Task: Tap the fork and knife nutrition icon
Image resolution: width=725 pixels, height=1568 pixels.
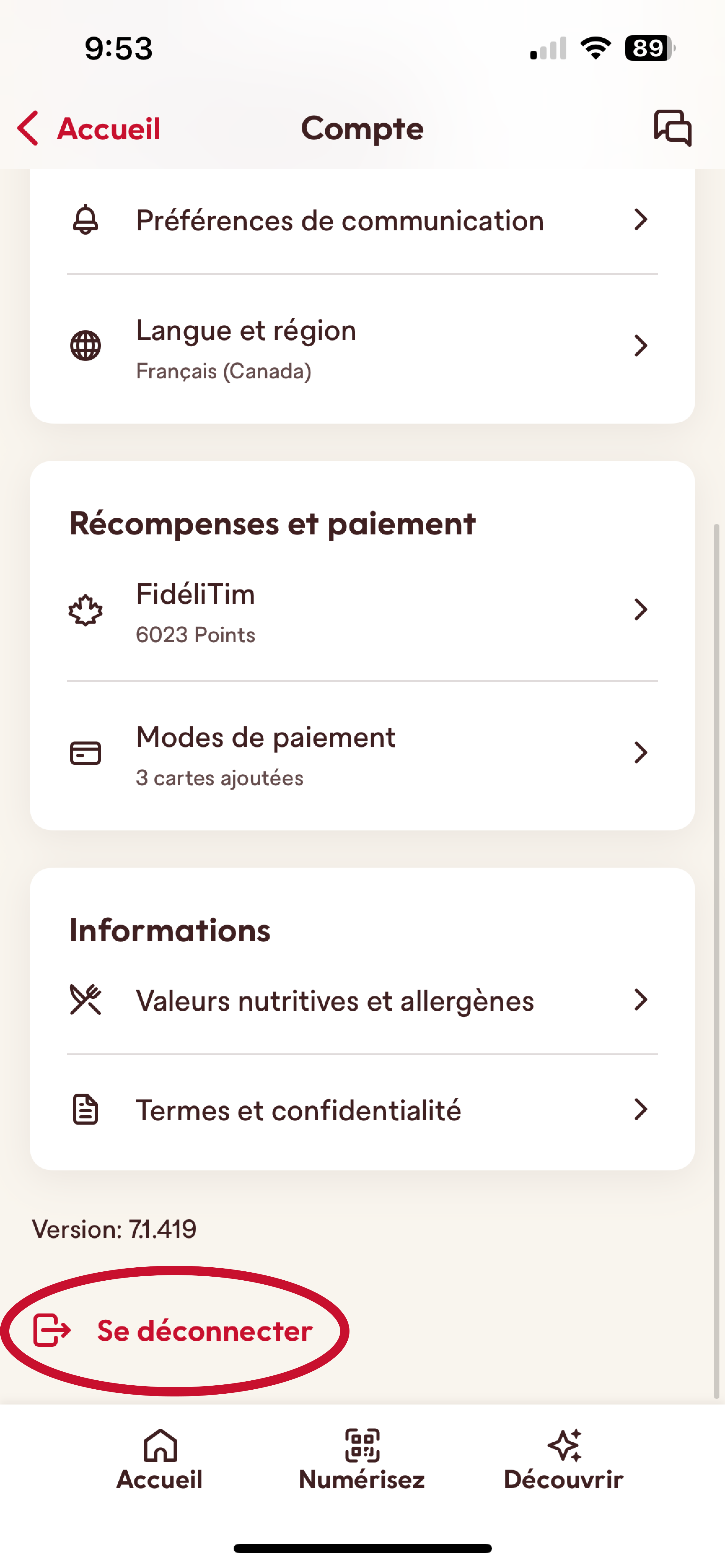Action: [x=85, y=1000]
